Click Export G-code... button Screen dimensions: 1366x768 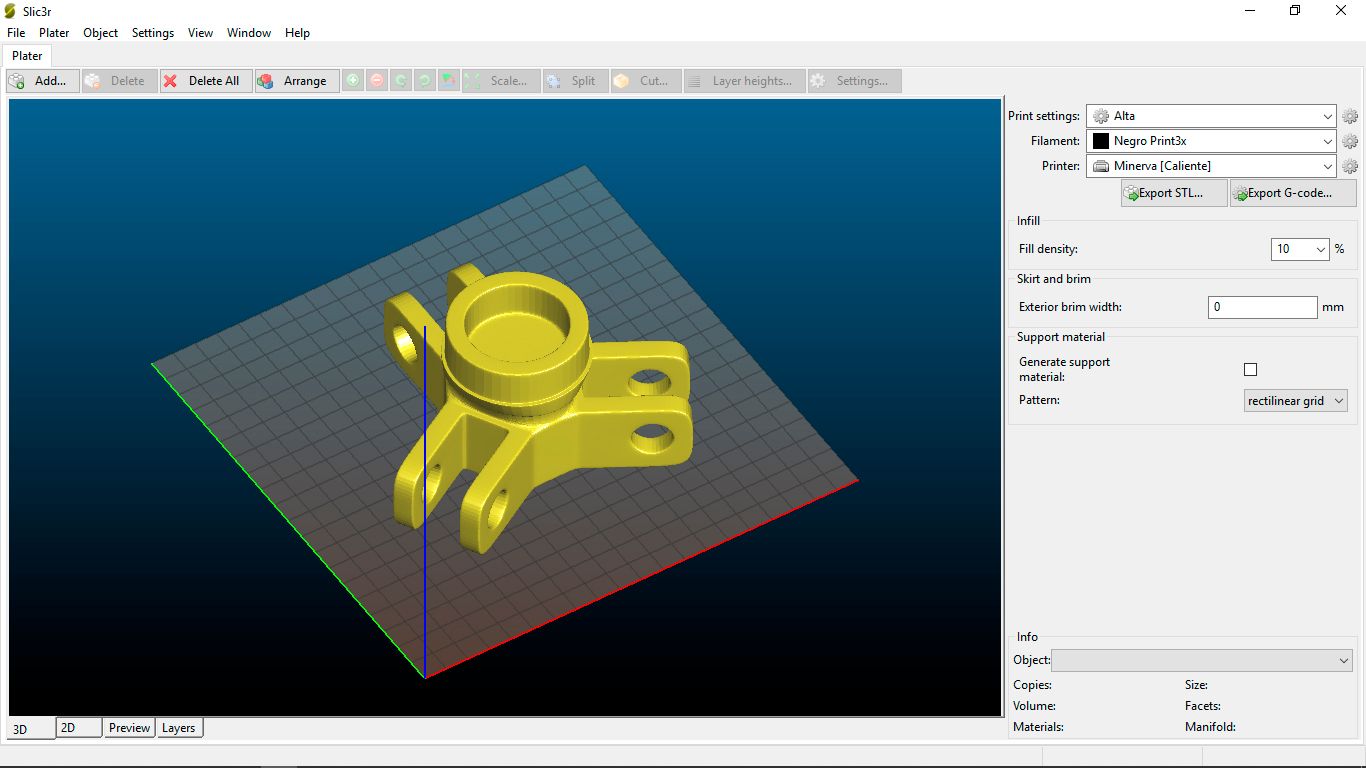tap(1293, 193)
